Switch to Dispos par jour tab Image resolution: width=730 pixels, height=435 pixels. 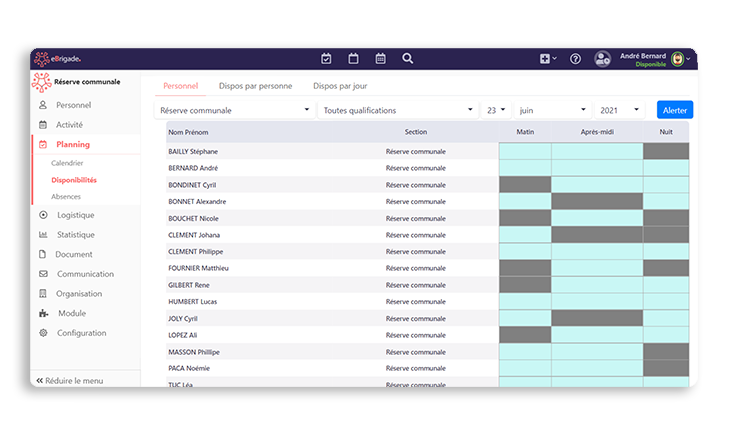click(x=340, y=86)
